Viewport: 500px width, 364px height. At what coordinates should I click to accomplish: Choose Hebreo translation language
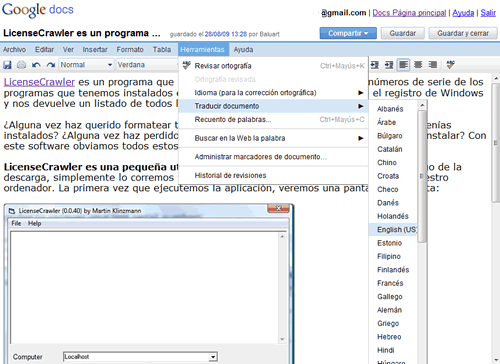click(x=393, y=337)
